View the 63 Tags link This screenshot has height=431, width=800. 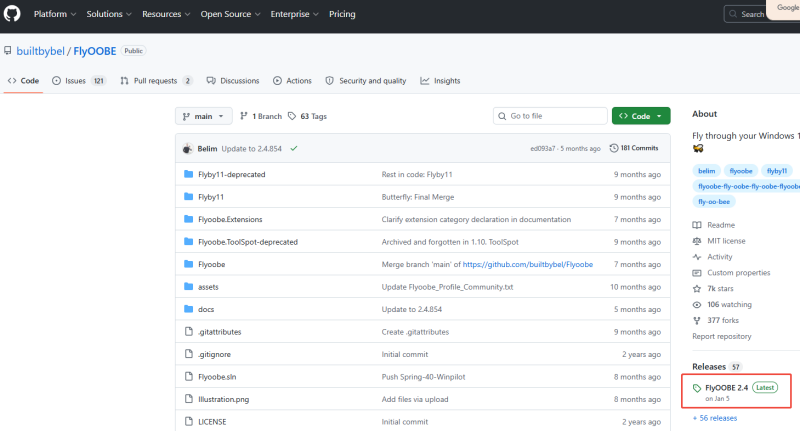coord(307,116)
